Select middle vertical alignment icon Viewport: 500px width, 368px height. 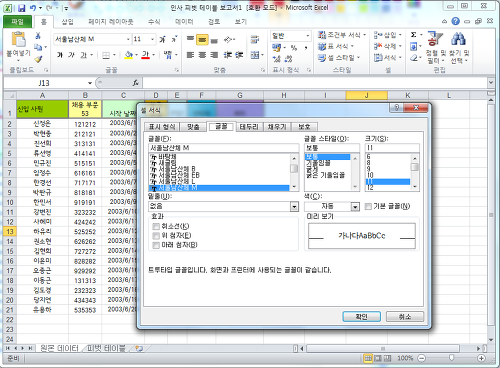pos(202,40)
